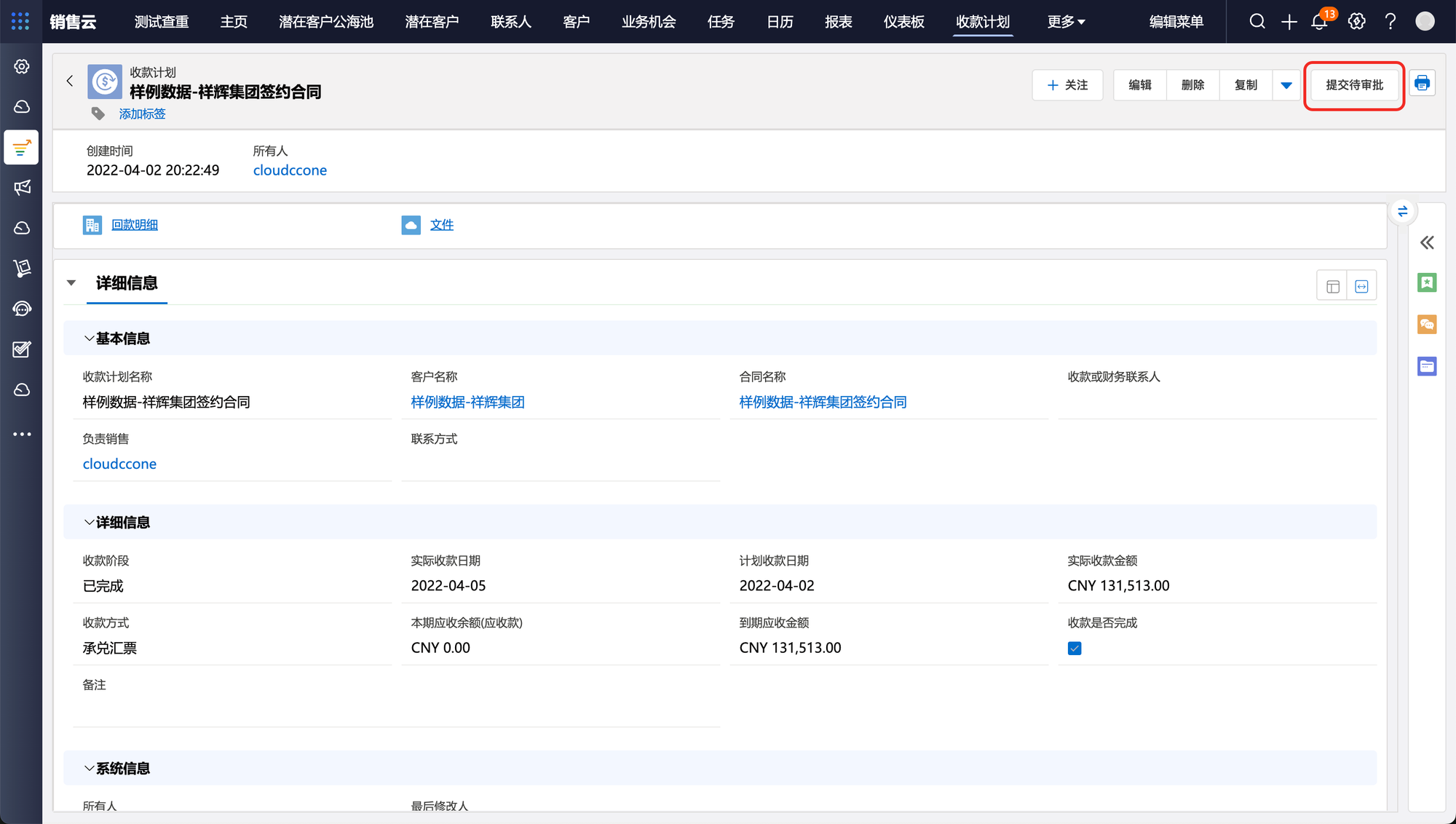1456x824 pixels.
Task: Switch to column layout view toggle
Action: point(1332,286)
